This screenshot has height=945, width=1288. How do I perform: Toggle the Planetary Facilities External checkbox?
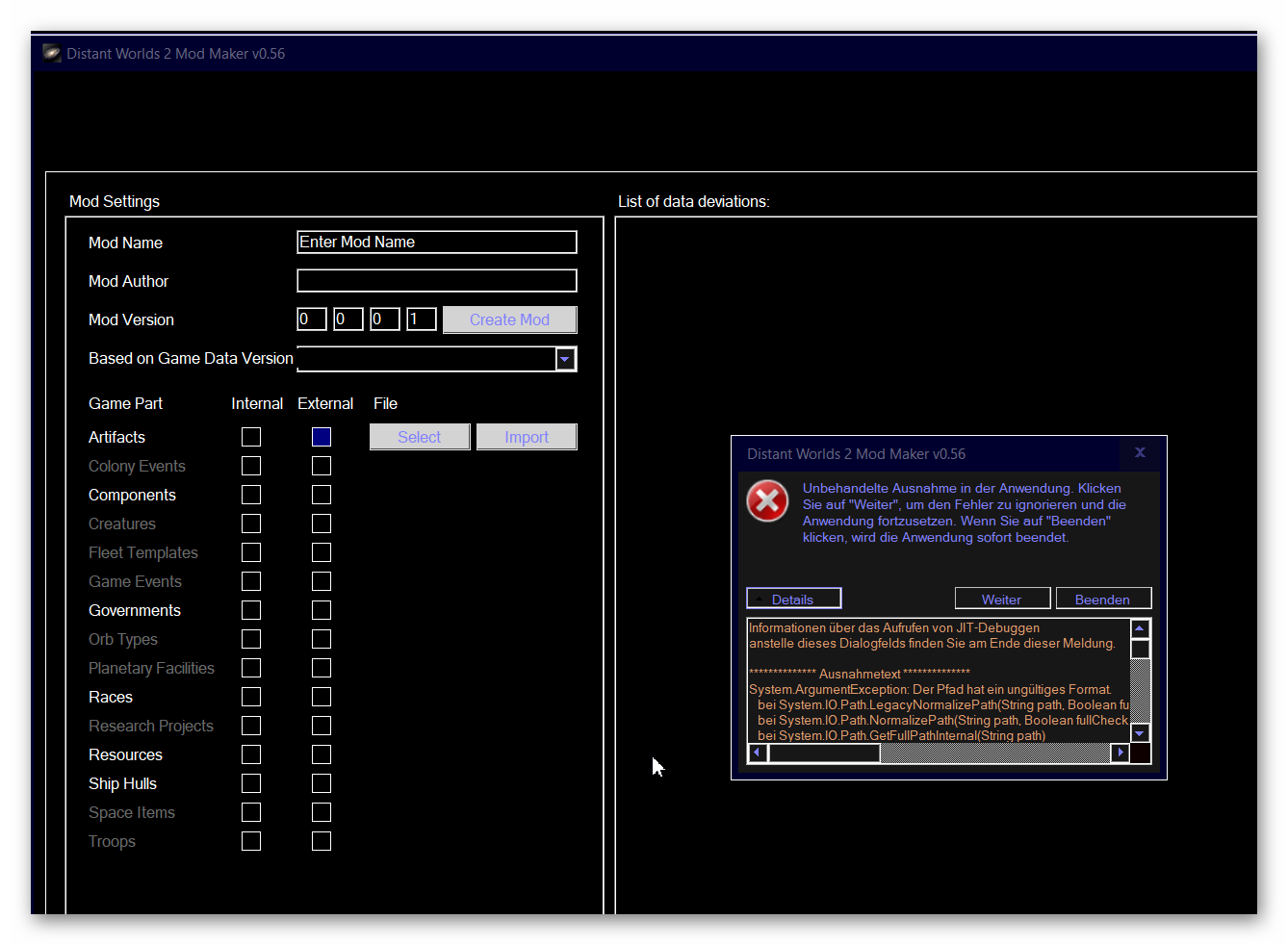tap(322, 668)
